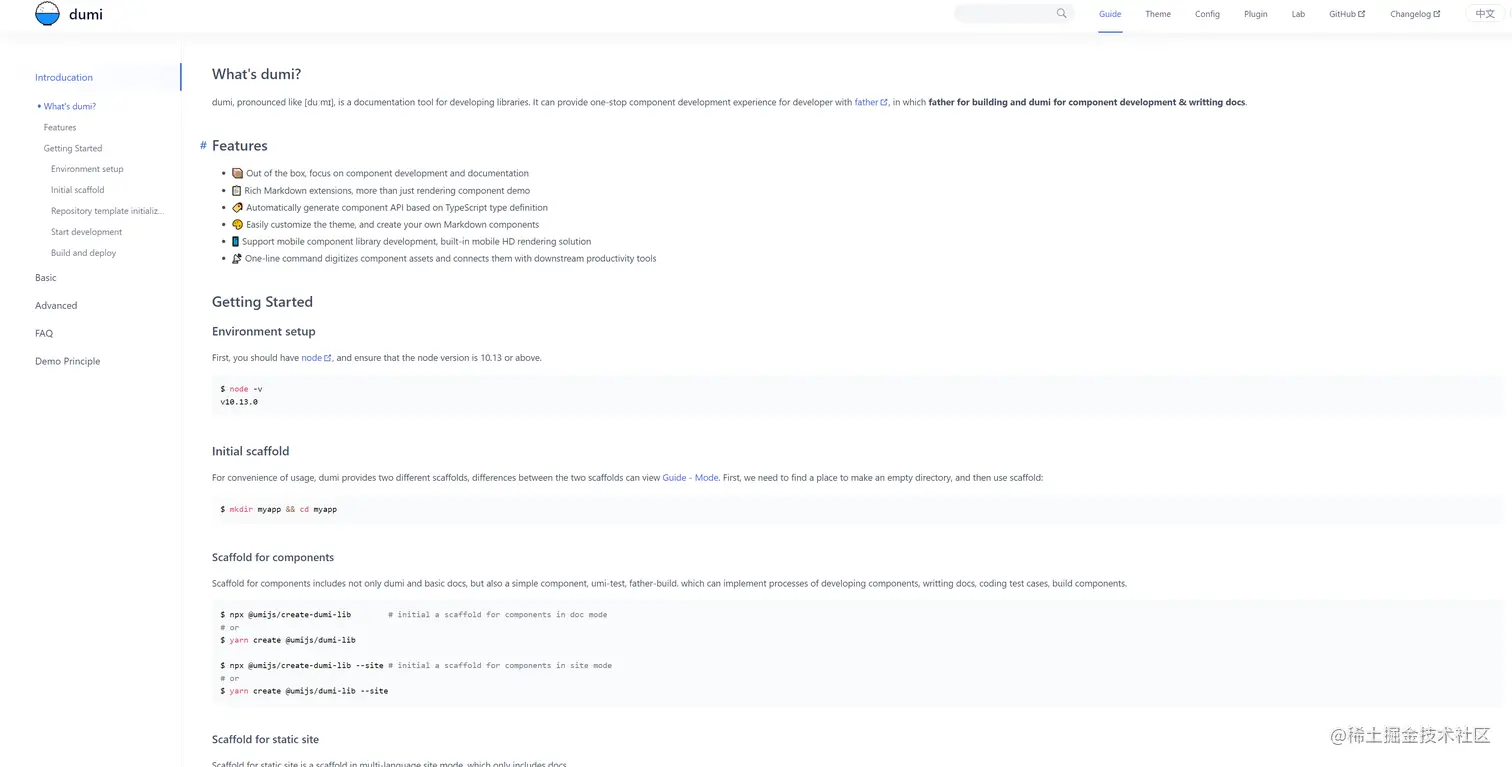The width and height of the screenshot is (1512, 767).
Task: Jump to Repository template initializ... in sidebar
Action: click(x=108, y=211)
